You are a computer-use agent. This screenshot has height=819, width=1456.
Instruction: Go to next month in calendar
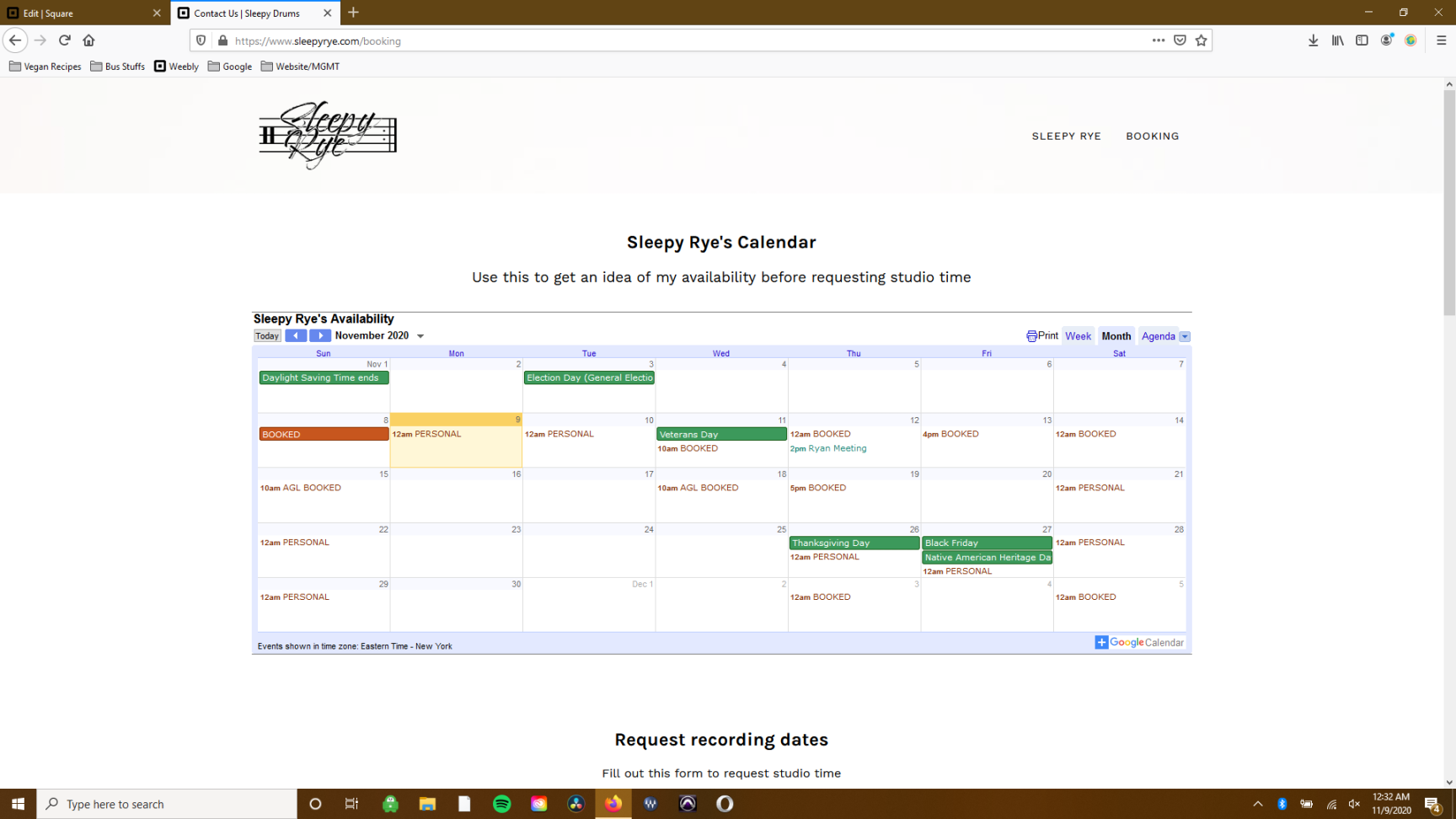pos(320,335)
